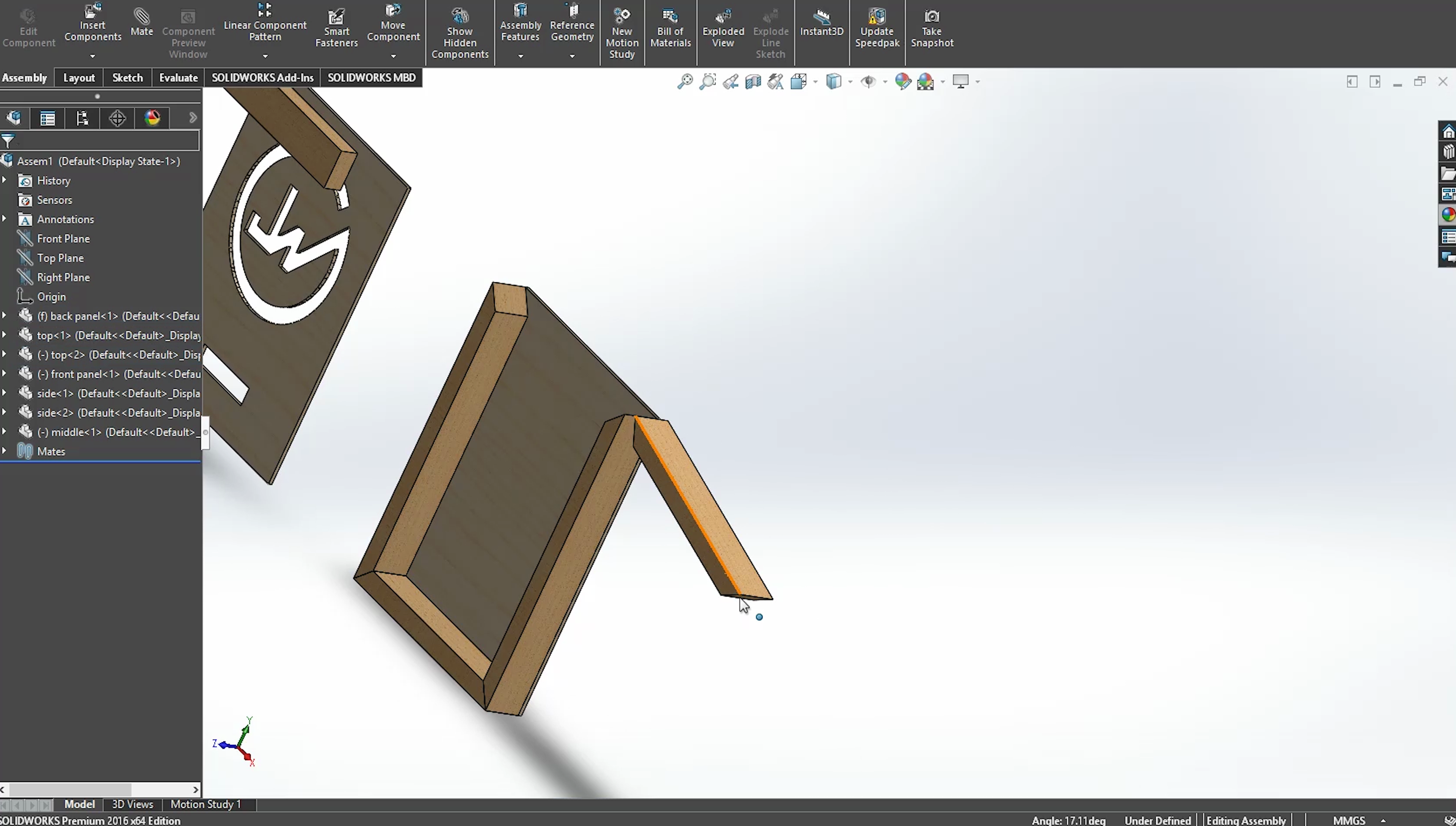This screenshot has height=826, width=1456.
Task: Open the PropertyManager tab icon
Action: pos(48,118)
